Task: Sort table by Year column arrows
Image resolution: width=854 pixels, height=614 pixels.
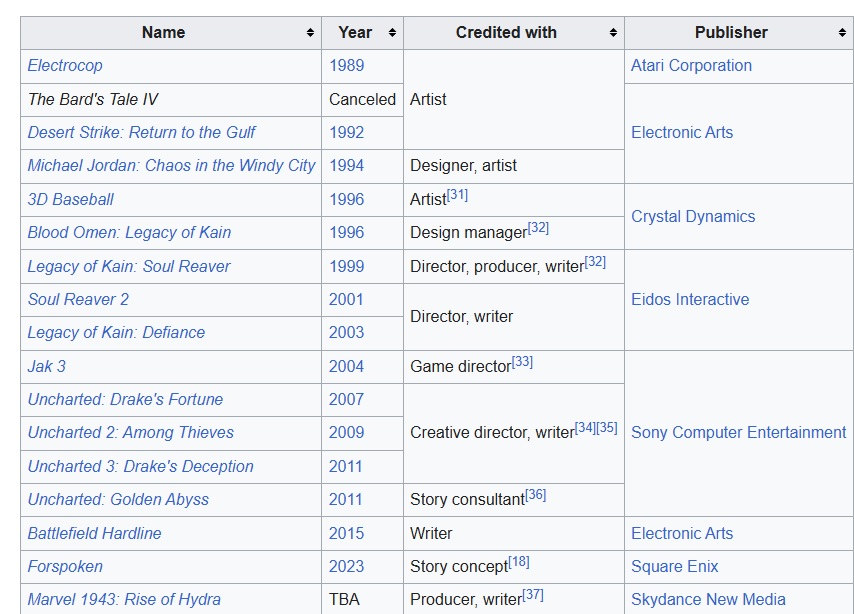Action: click(392, 33)
